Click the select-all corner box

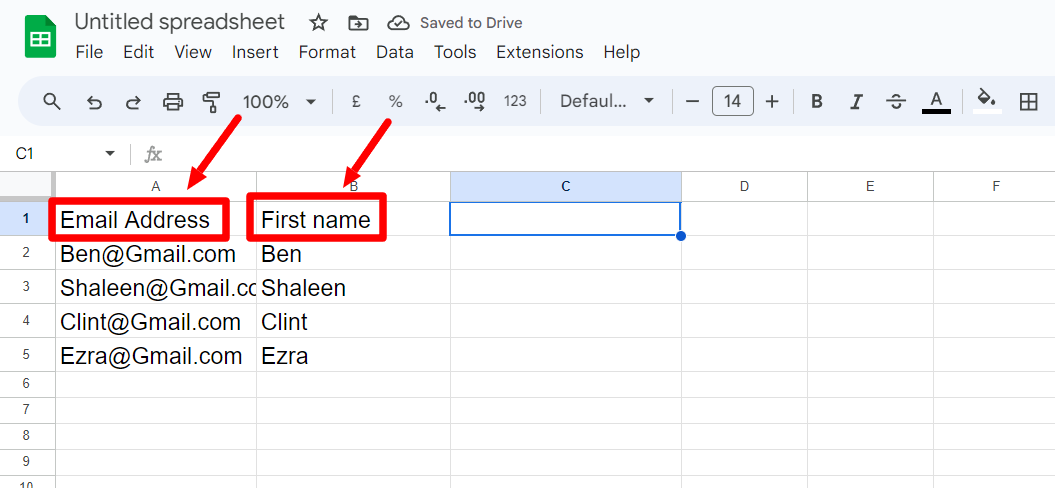27,186
